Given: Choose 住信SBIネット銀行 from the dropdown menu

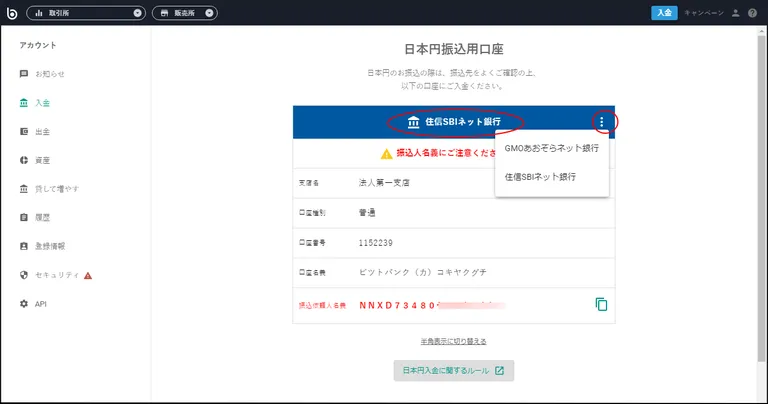Looking at the screenshot, I should pos(552,177).
